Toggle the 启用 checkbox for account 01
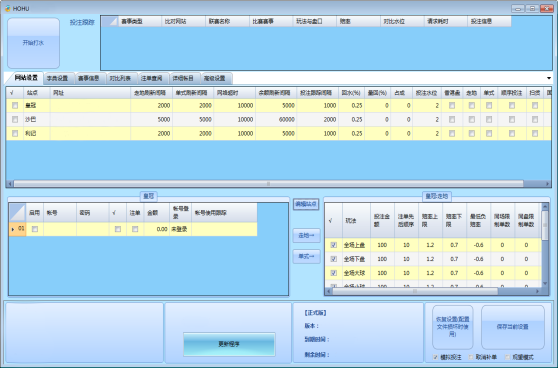 pyautogui.click(x=35, y=229)
